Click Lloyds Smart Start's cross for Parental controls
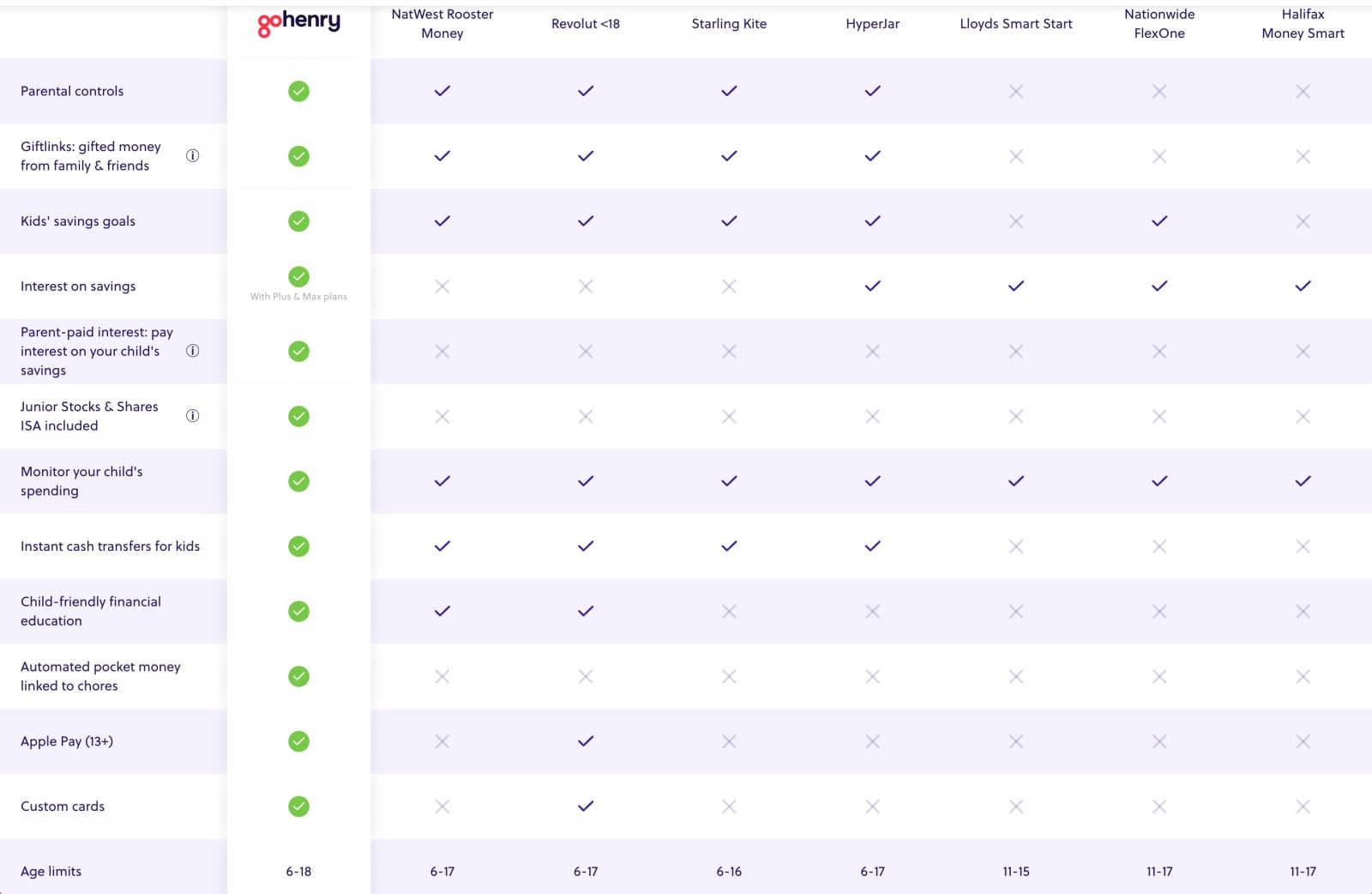 click(1016, 91)
